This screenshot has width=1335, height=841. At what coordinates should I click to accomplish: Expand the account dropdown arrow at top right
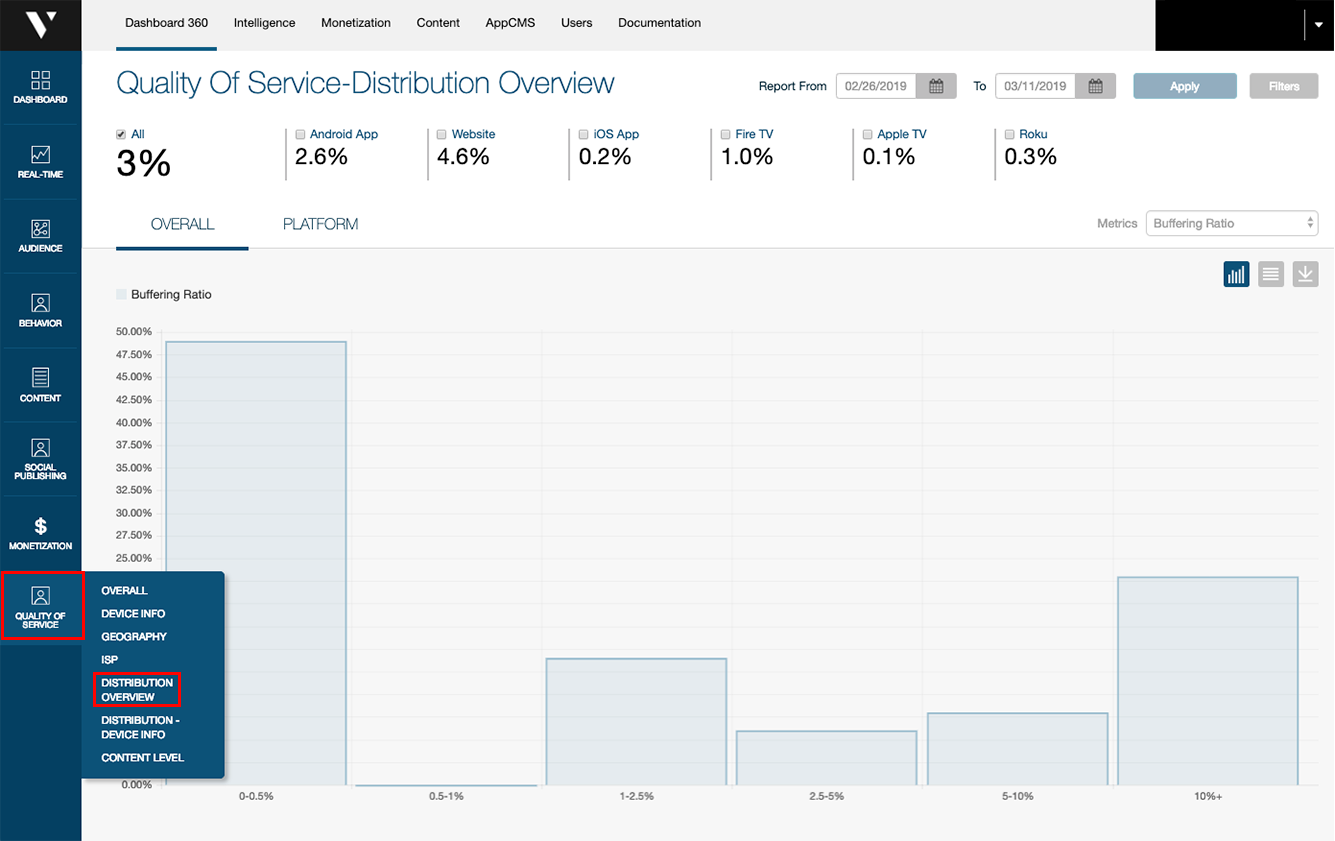(1319, 25)
